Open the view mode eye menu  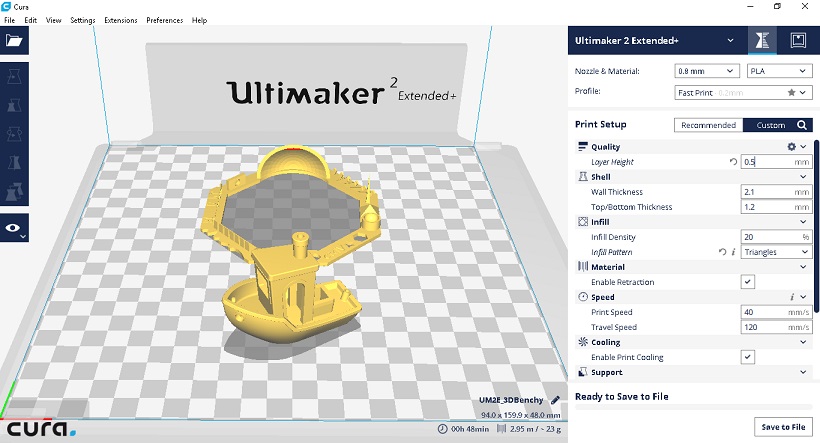(x=14, y=228)
